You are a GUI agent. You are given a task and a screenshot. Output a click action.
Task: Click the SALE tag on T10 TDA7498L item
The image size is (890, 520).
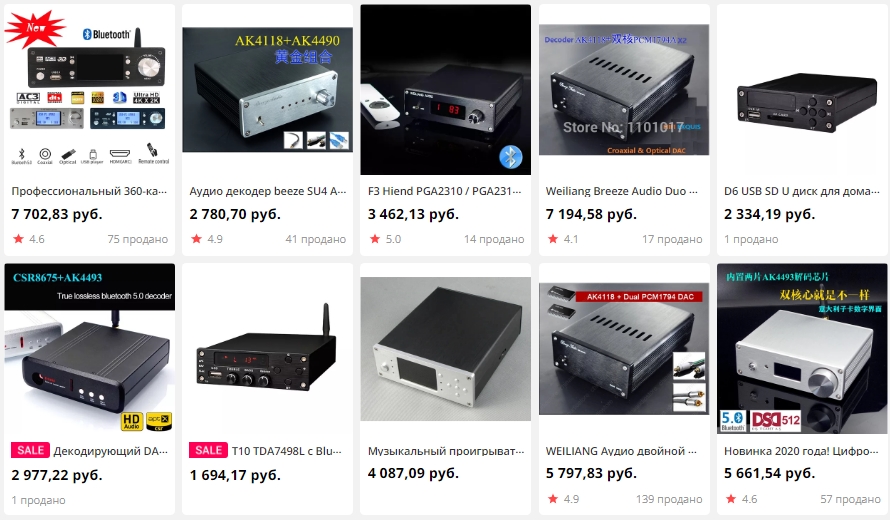(x=208, y=450)
